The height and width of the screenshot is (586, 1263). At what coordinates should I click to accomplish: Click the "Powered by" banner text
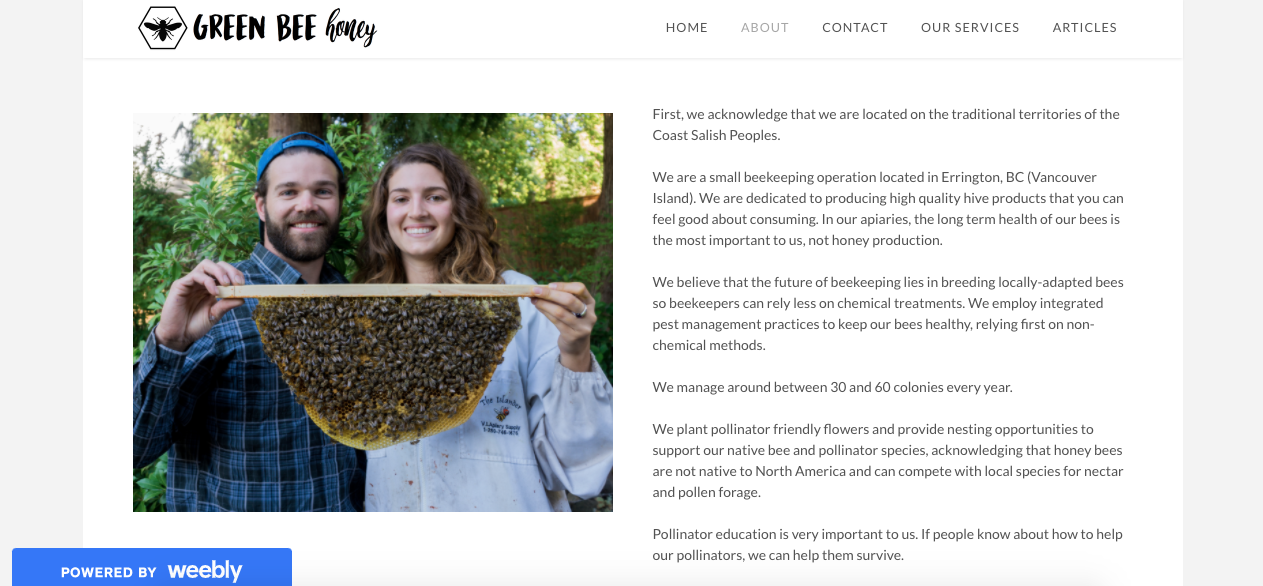click(108, 573)
